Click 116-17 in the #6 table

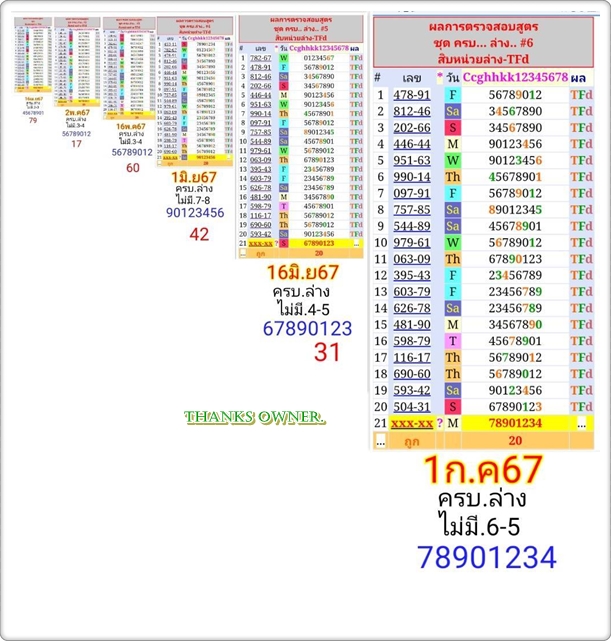(x=412, y=357)
